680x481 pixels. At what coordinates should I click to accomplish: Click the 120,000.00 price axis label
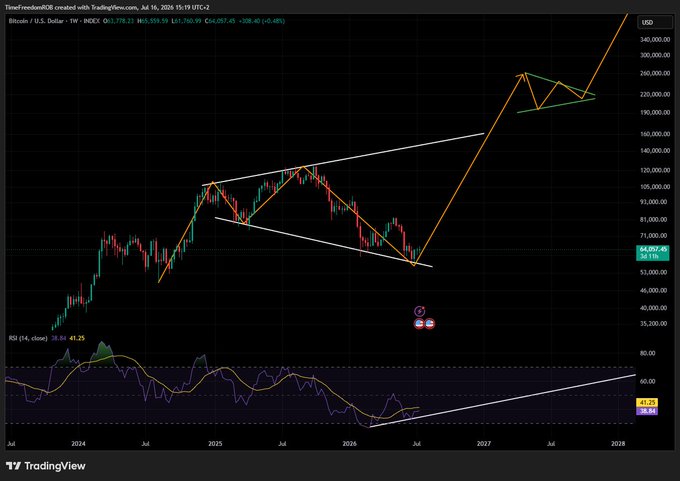click(655, 170)
